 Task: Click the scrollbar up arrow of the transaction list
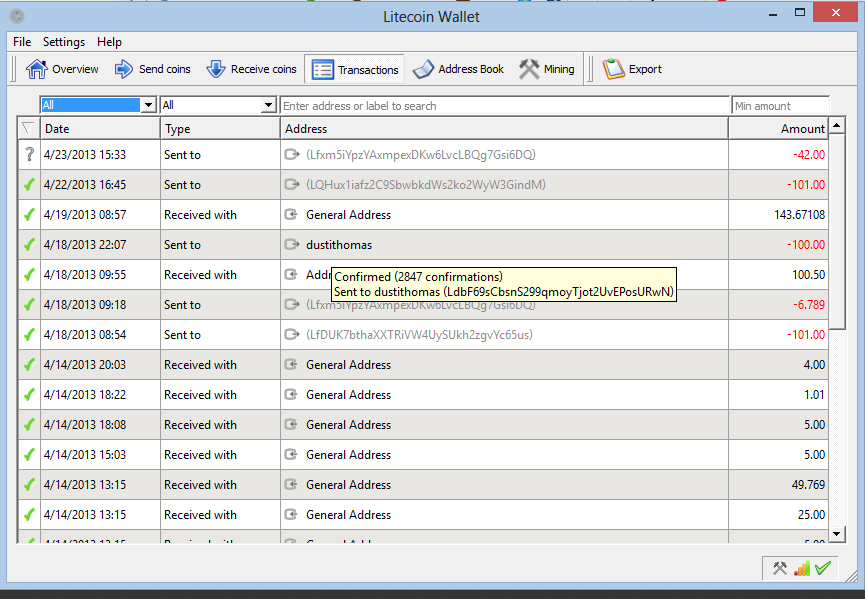(837, 126)
